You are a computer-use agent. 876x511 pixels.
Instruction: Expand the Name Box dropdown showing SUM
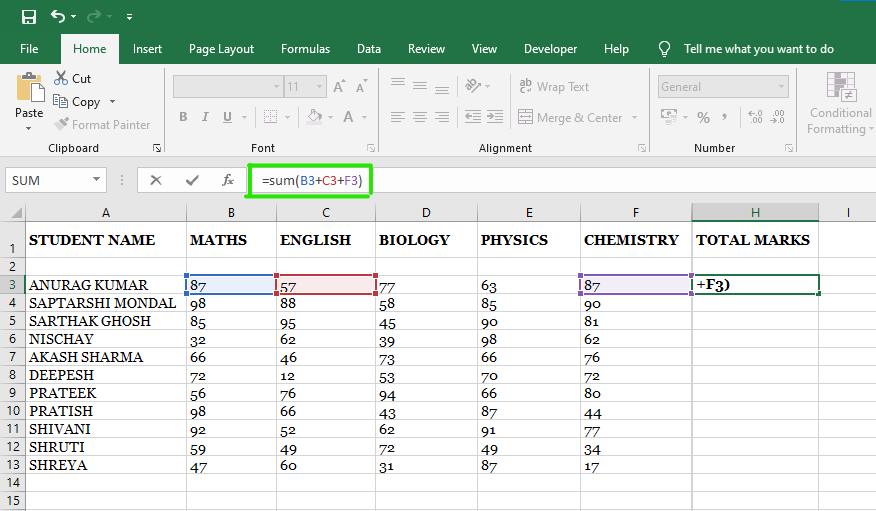(97, 180)
